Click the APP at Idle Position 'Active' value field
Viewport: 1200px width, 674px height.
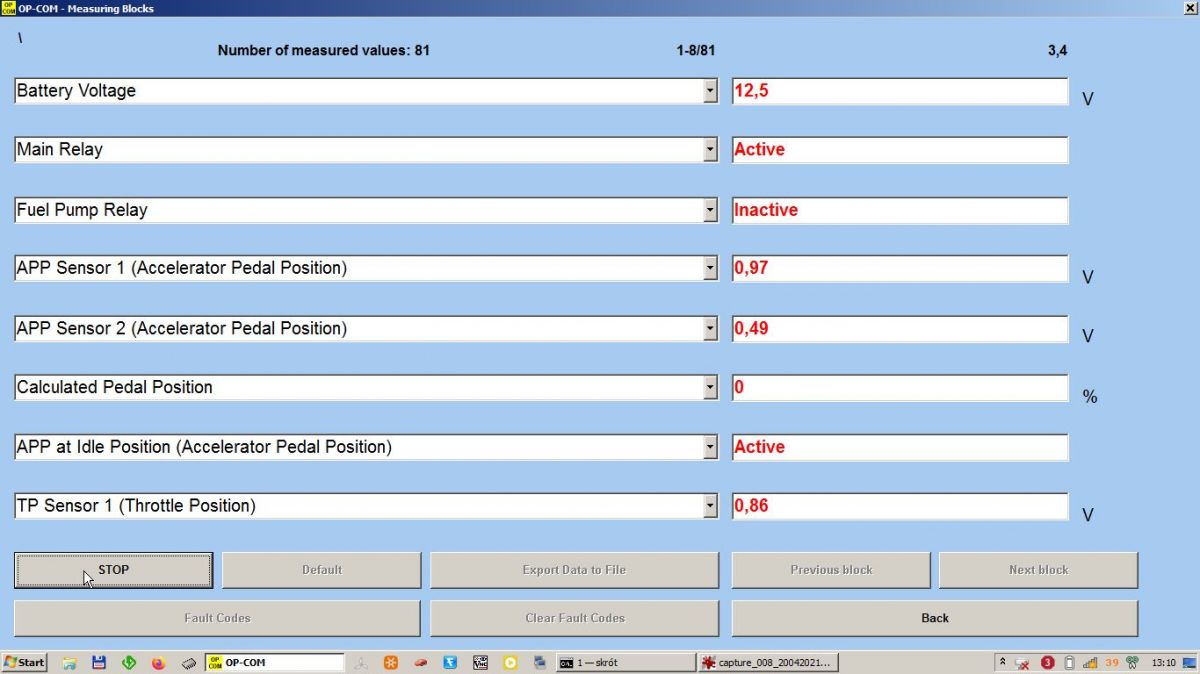tap(900, 447)
